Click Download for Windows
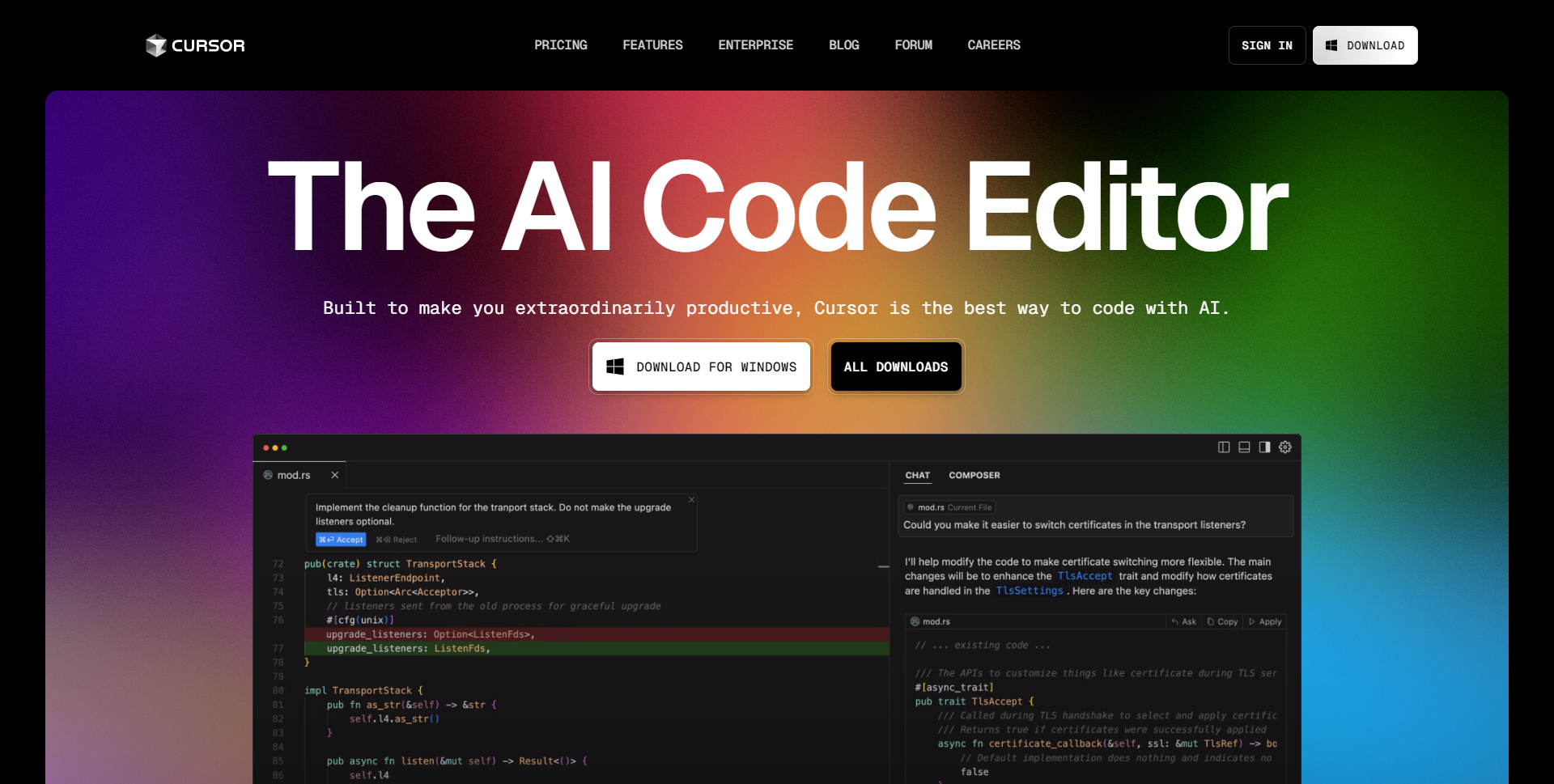Viewport: 1554px width, 784px height. (x=701, y=367)
